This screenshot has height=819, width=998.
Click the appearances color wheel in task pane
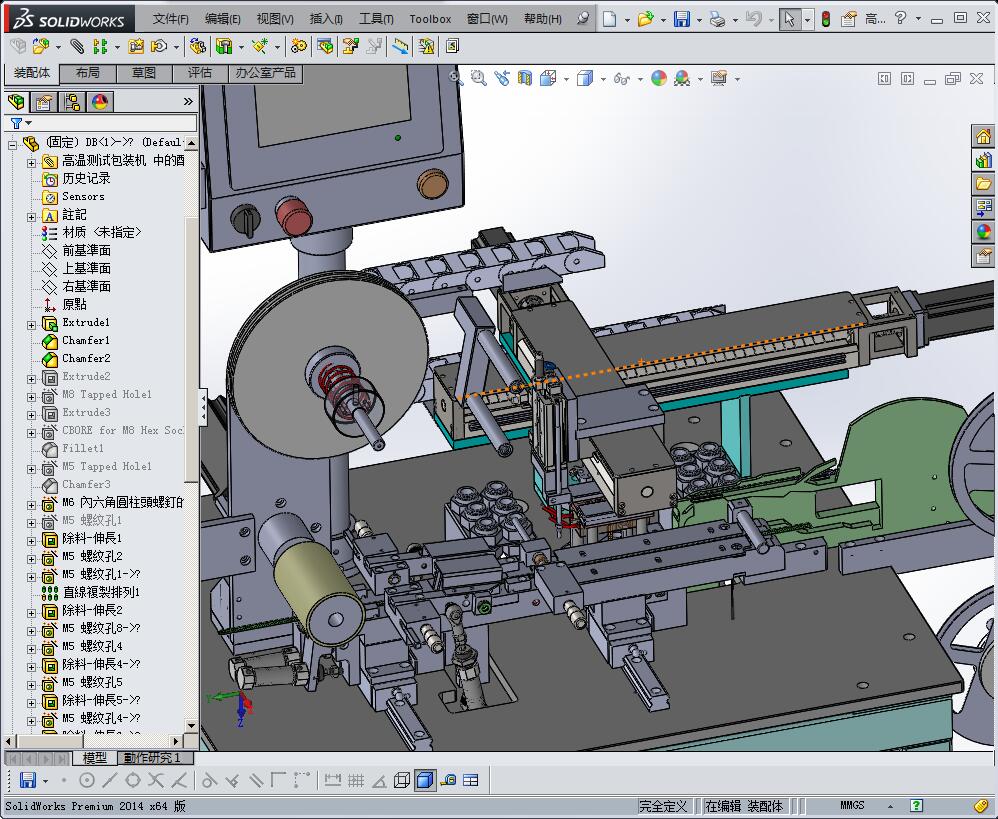[983, 232]
